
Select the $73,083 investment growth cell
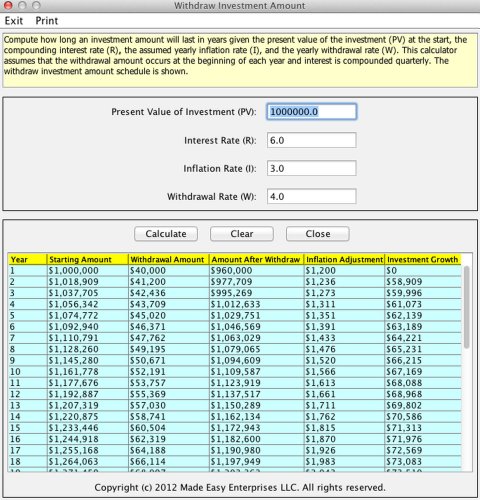point(423,461)
